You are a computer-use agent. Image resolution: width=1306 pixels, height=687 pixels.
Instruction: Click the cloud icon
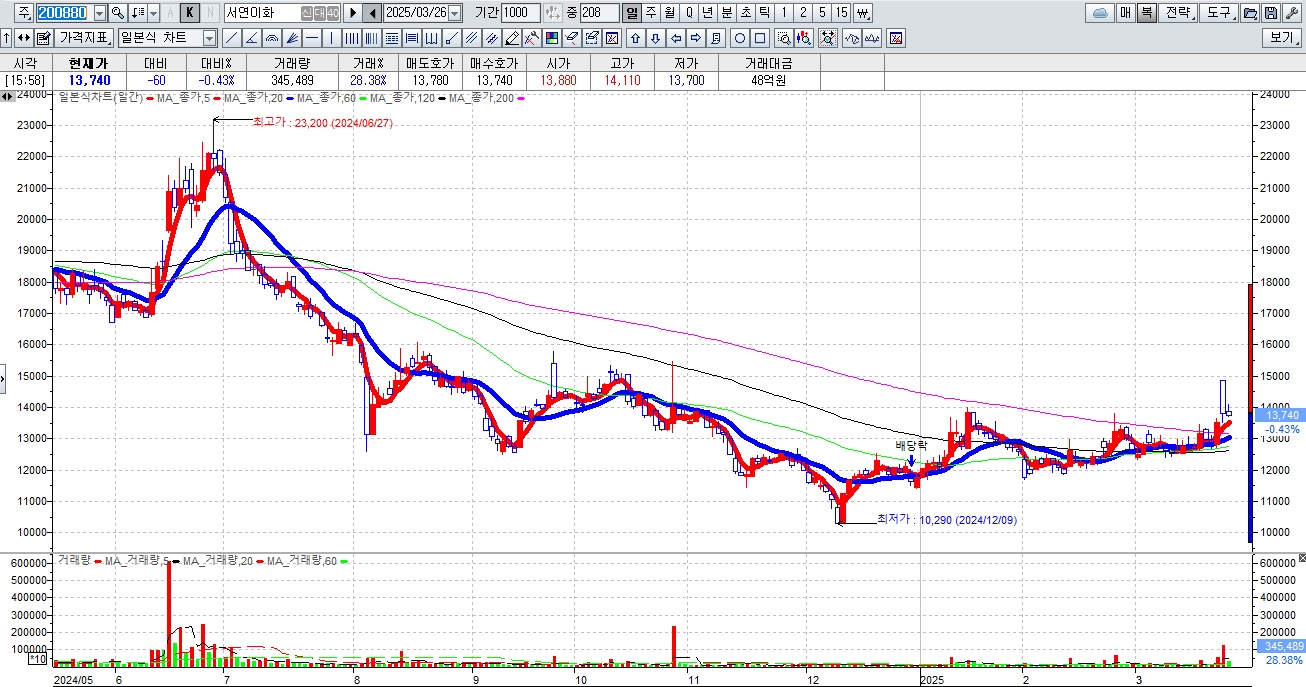point(1100,13)
